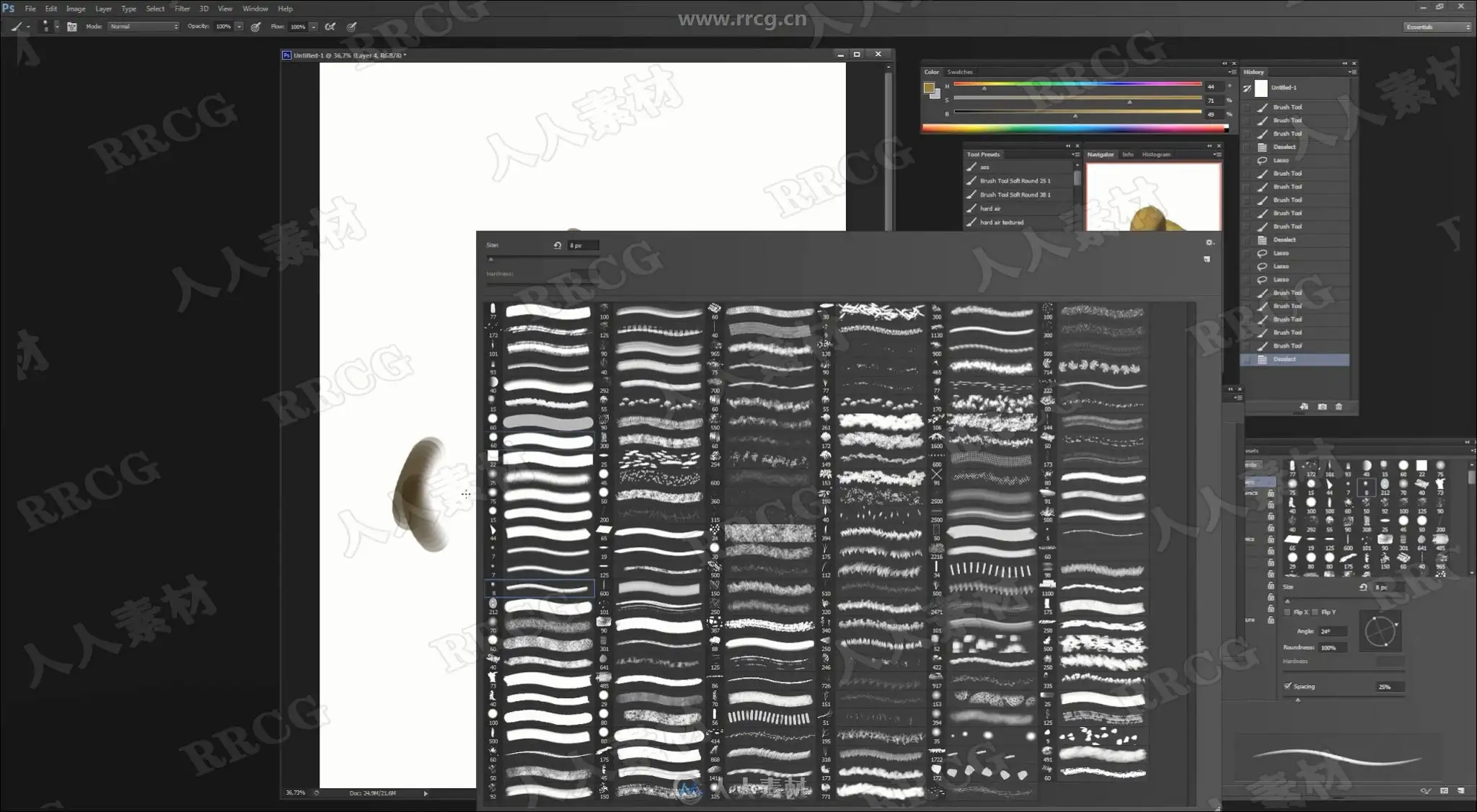
Task: Enable the Flip X checkbox
Action: [x=1288, y=612]
